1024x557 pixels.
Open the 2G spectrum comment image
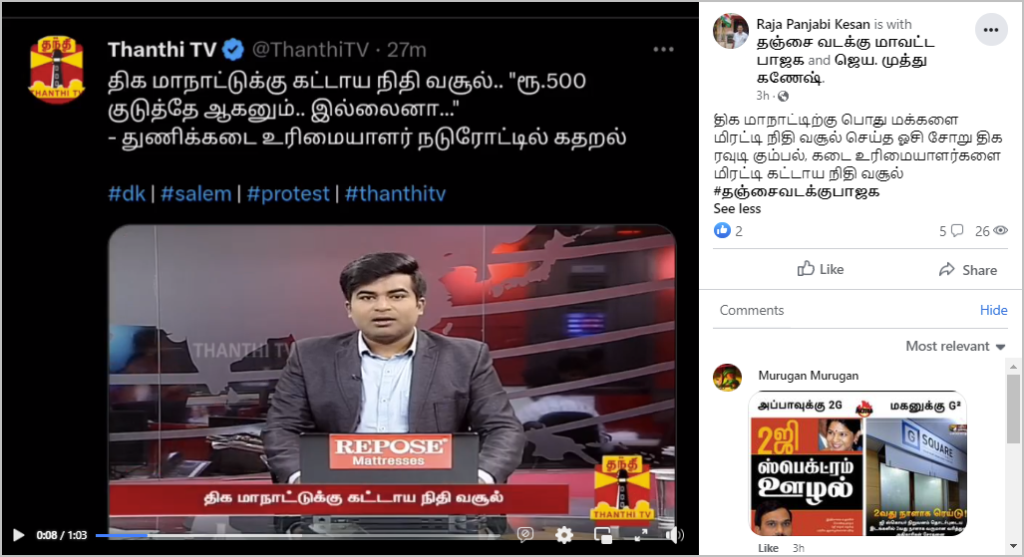click(857, 464)
